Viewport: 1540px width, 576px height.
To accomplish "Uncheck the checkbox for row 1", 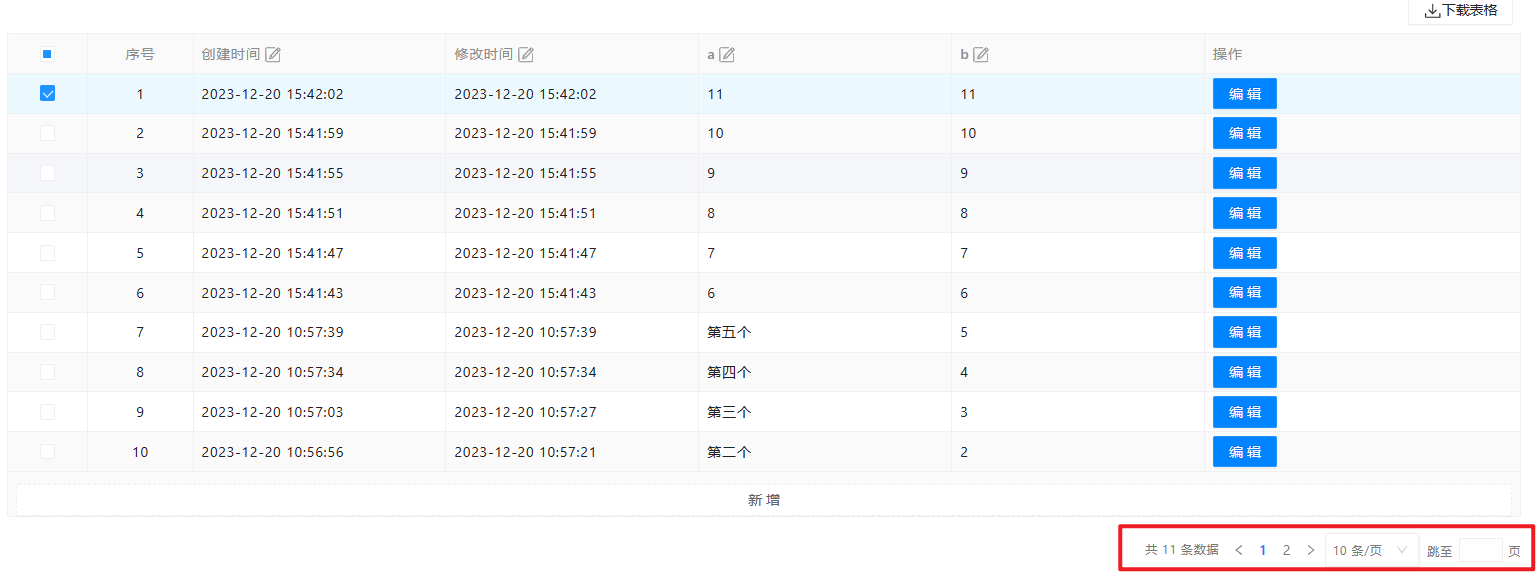I will [x=47, y=93].
